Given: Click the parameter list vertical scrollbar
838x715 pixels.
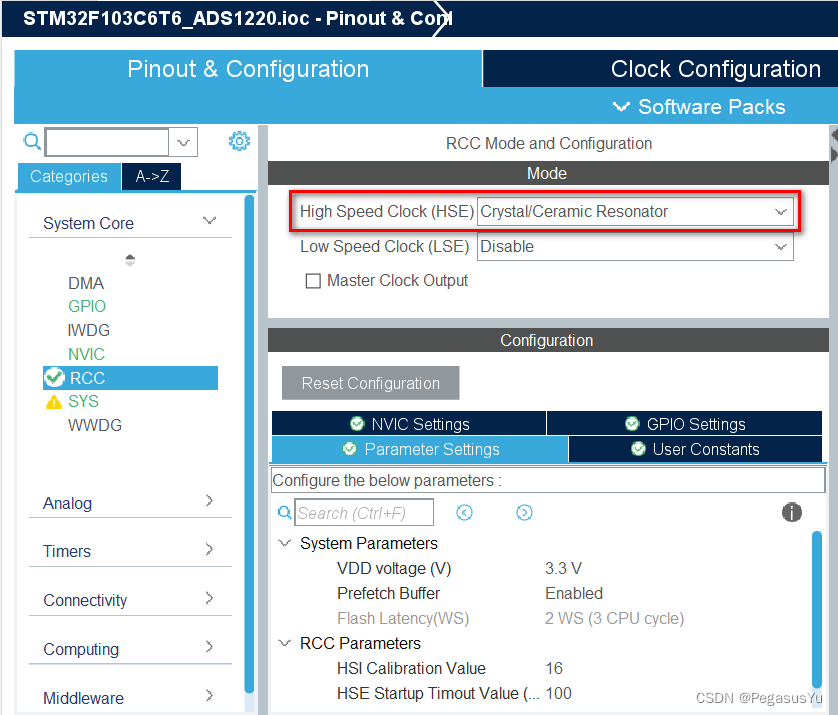Looking at the screenshot, I should 817,609.
